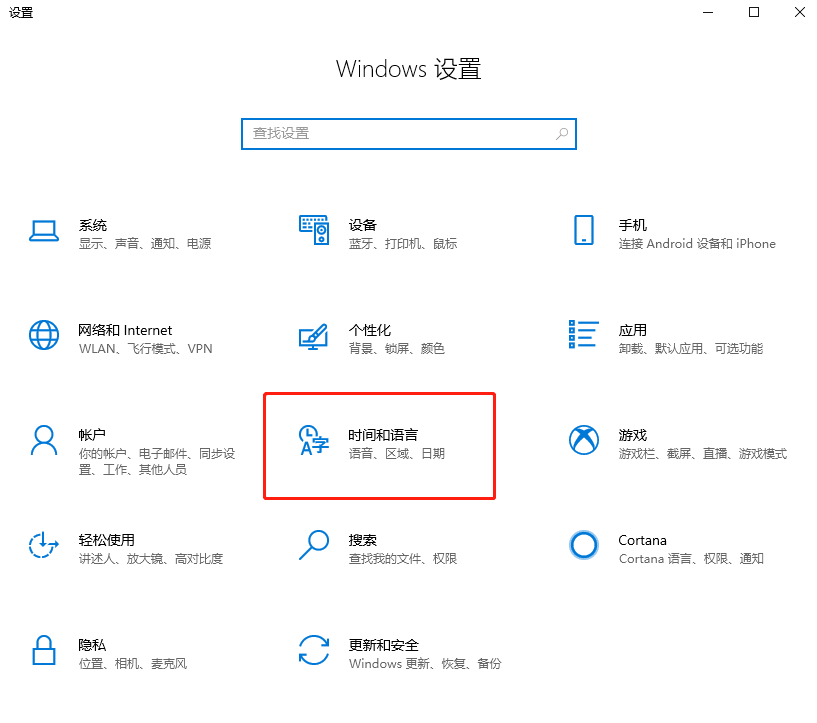Click the text 背景、锁屏、颜色
Viewport: 817px width, 723px height.
(x=397, y=349)
